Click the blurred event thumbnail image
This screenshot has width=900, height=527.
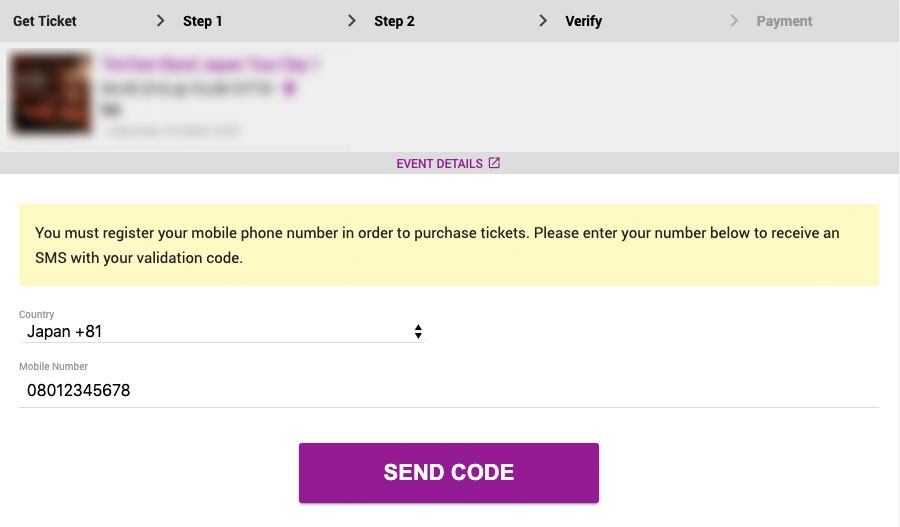(51, 94)
